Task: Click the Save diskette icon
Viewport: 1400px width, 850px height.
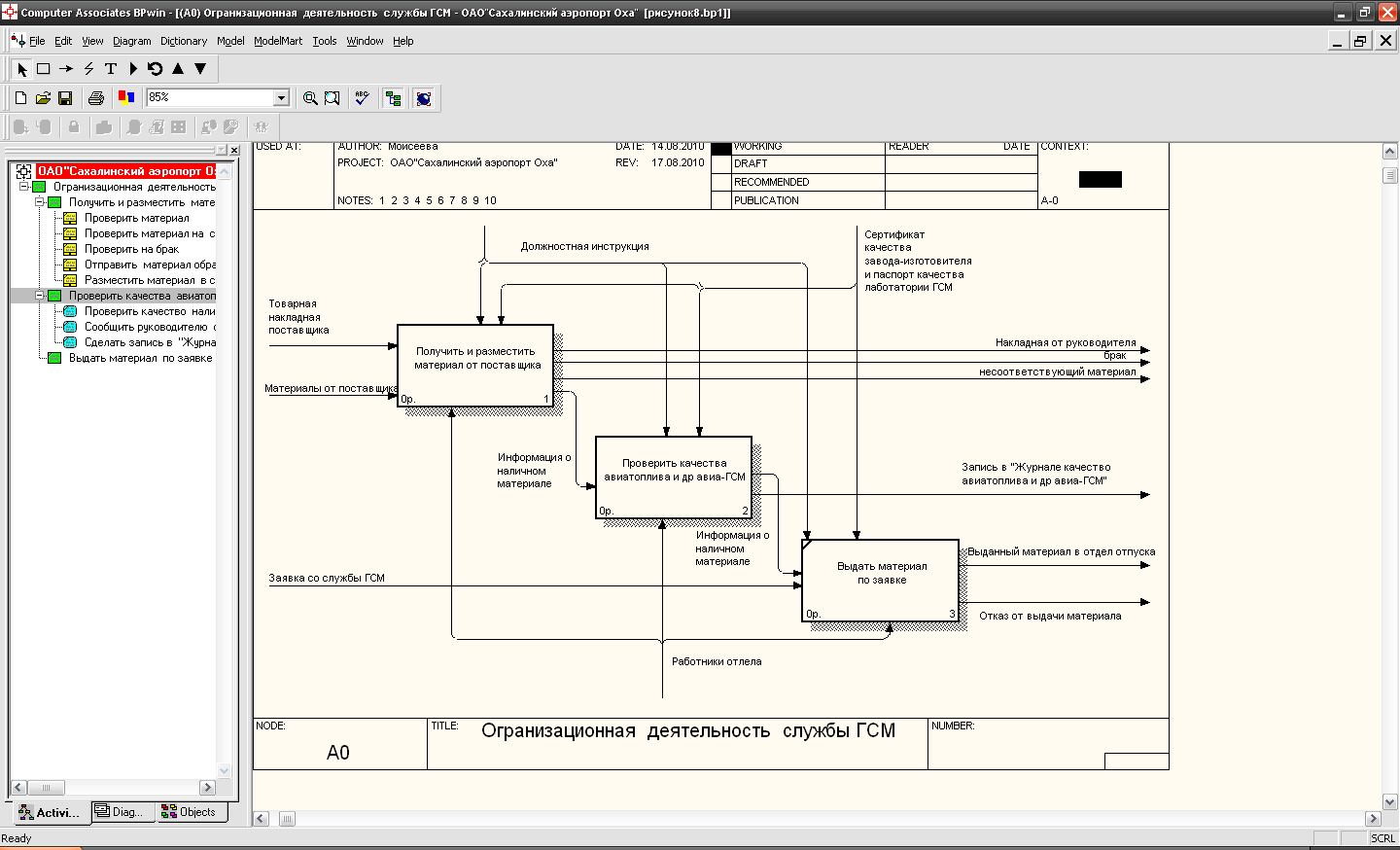Action: click(65, 98)
